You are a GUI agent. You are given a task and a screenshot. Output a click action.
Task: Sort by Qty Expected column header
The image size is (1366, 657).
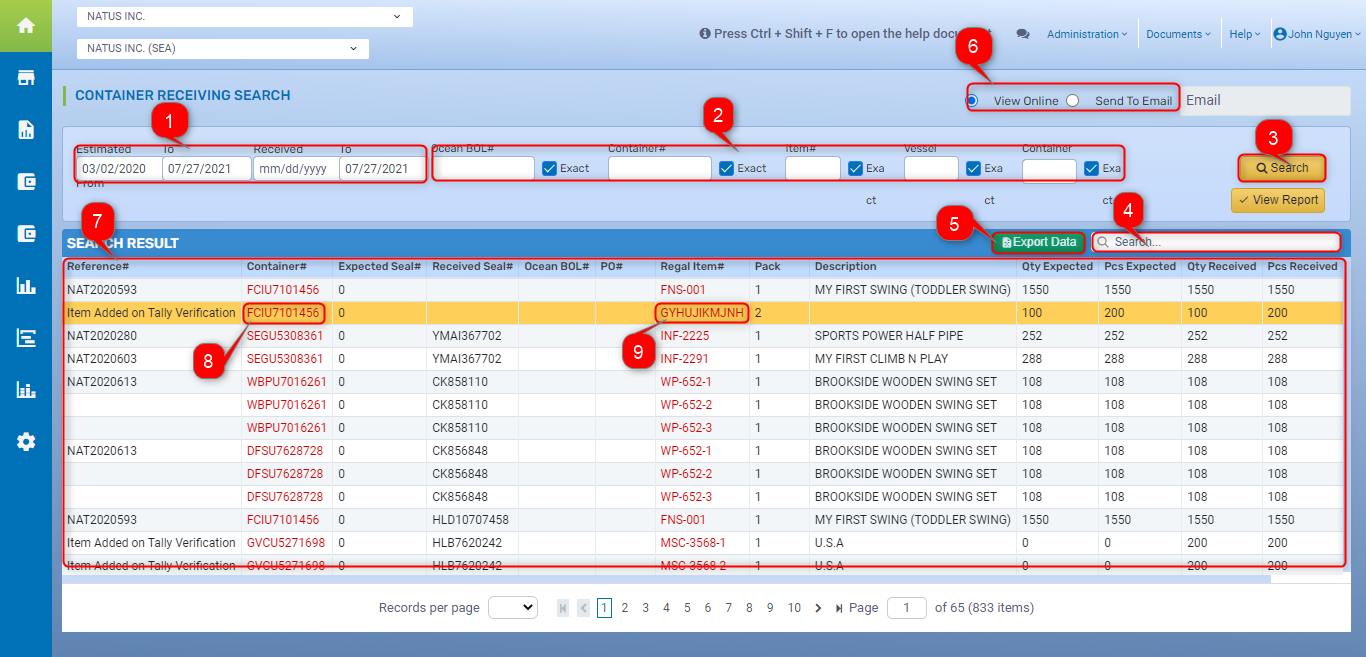click(1057, 267)
